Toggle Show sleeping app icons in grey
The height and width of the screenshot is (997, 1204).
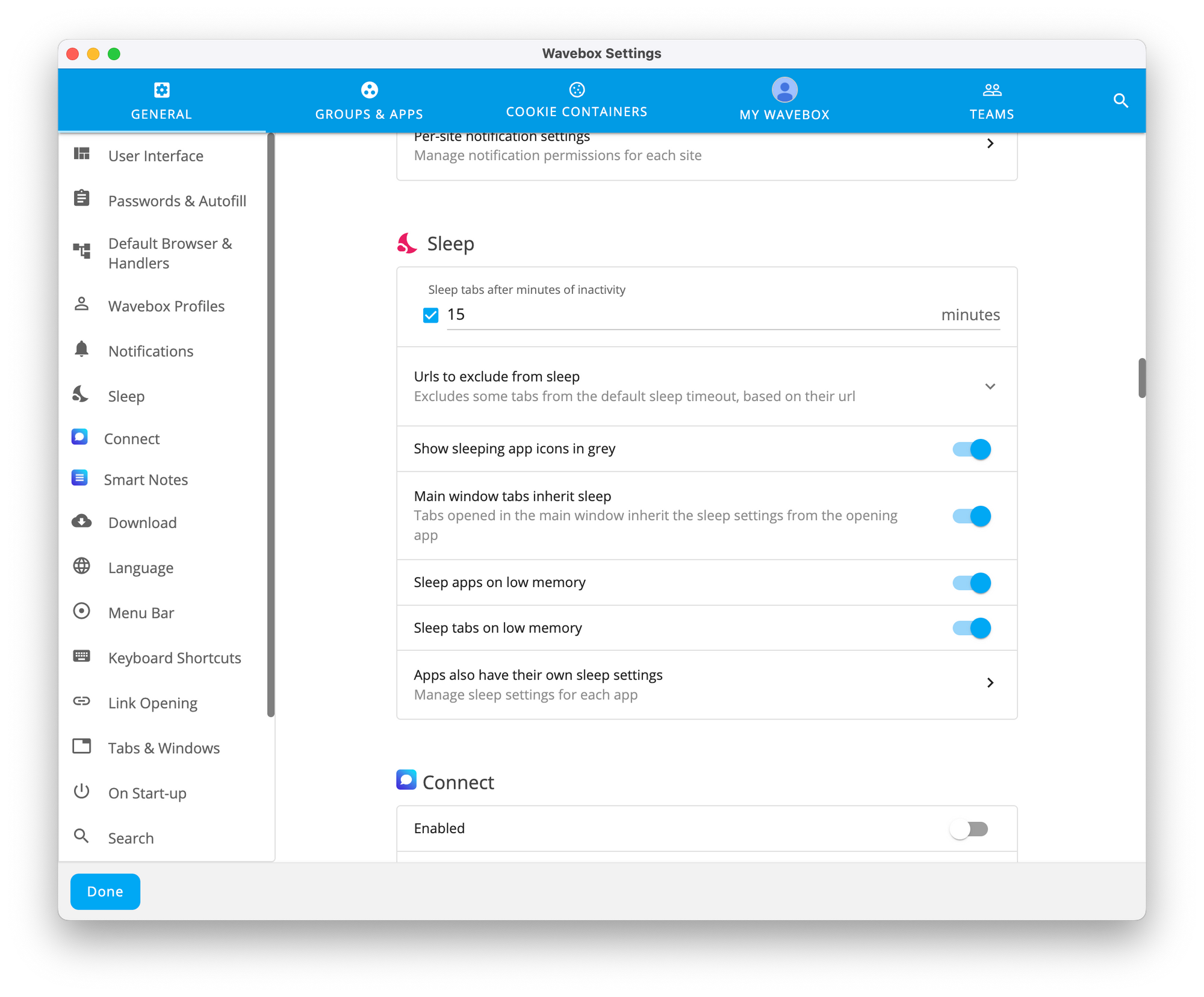(971, 449)
